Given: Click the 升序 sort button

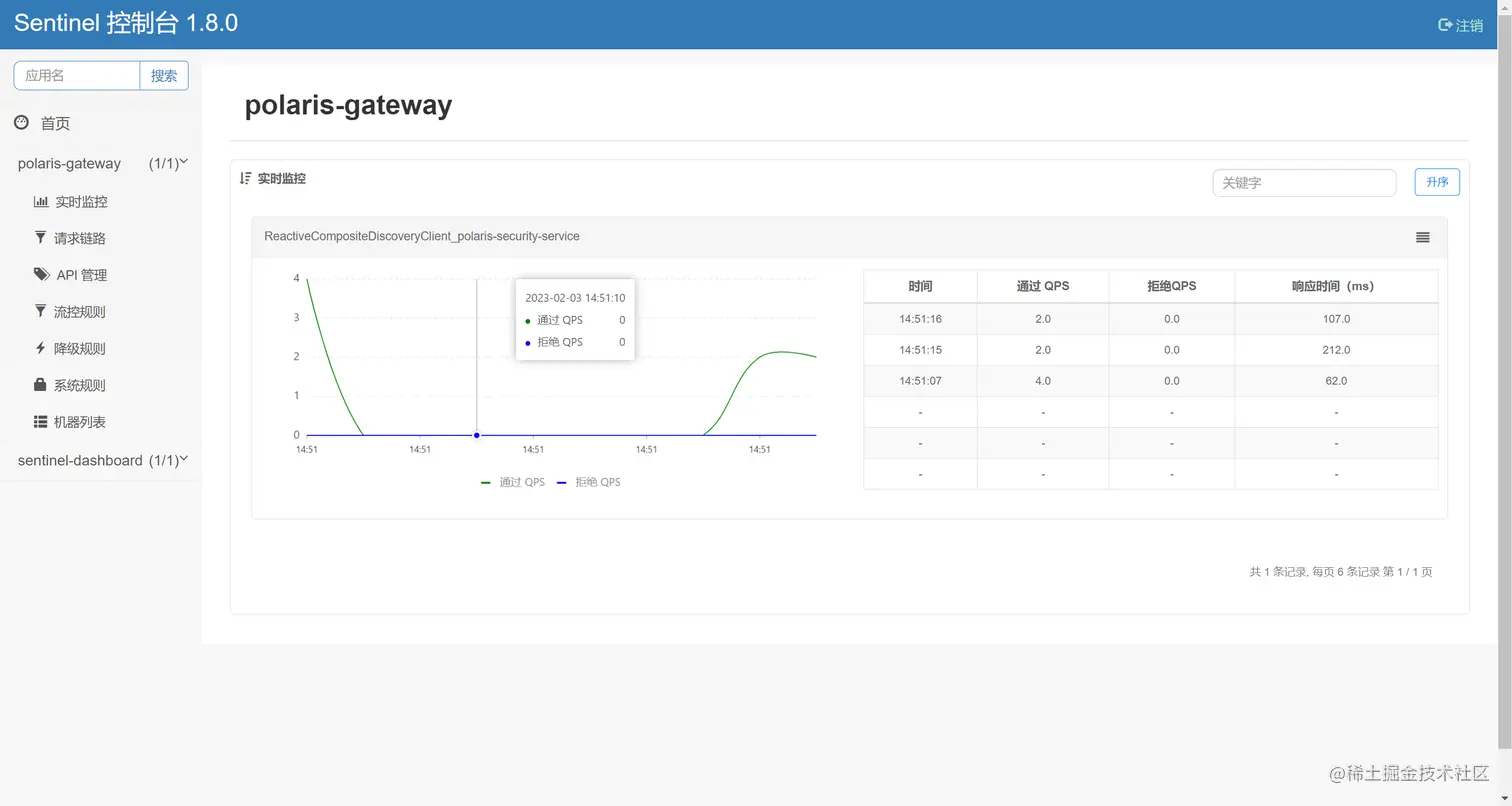Looking at the screenshot, I should coord(1437,182).
